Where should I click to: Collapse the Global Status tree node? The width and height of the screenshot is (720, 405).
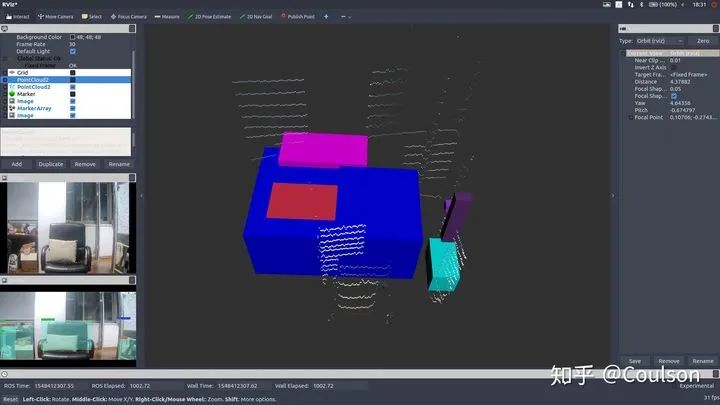pyautogui.click(x=5, y=58)
